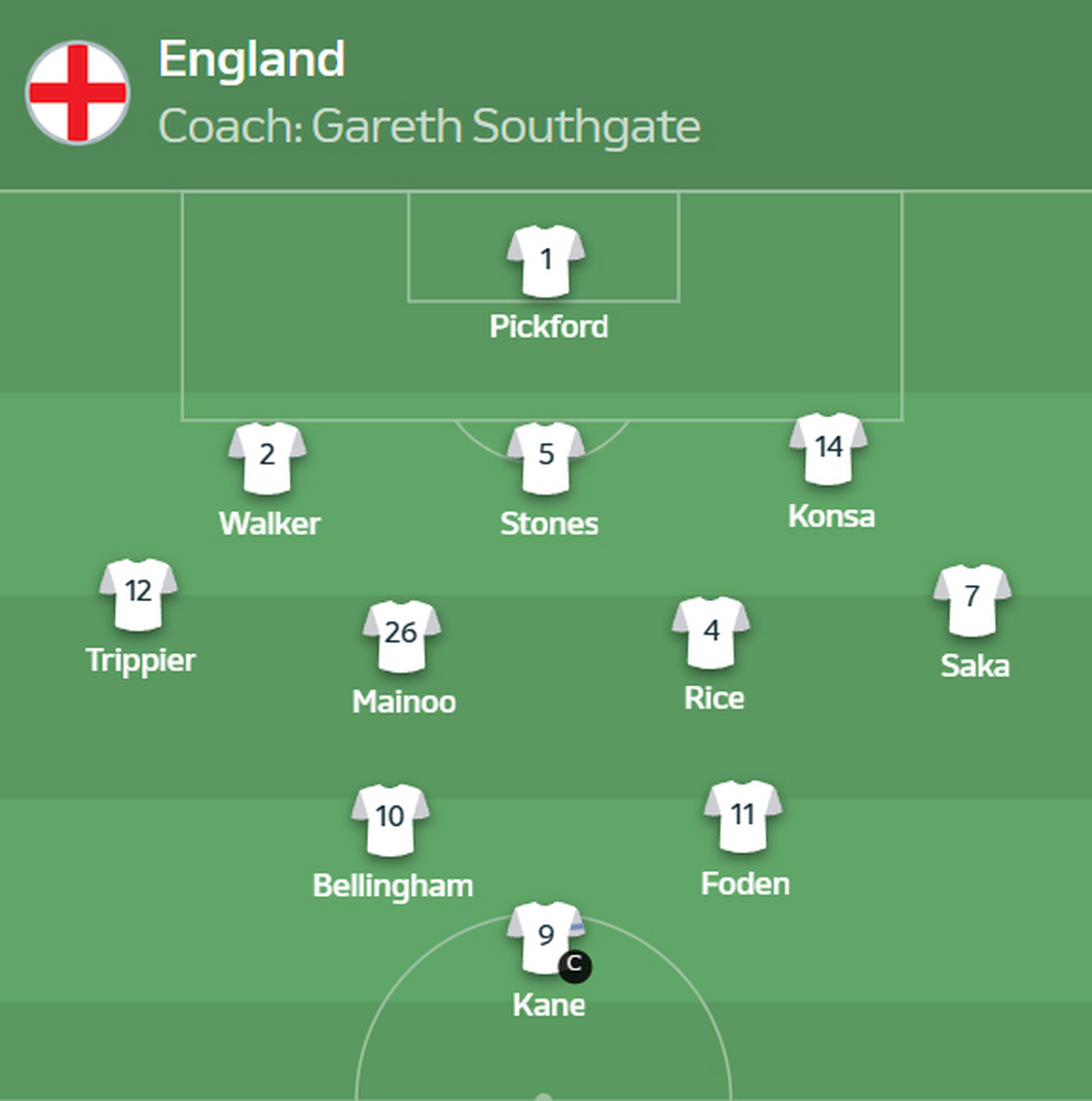This screenshot has height=1101, width=1092.
Task: Click the Pickford name label
Action: click(549, 327)
